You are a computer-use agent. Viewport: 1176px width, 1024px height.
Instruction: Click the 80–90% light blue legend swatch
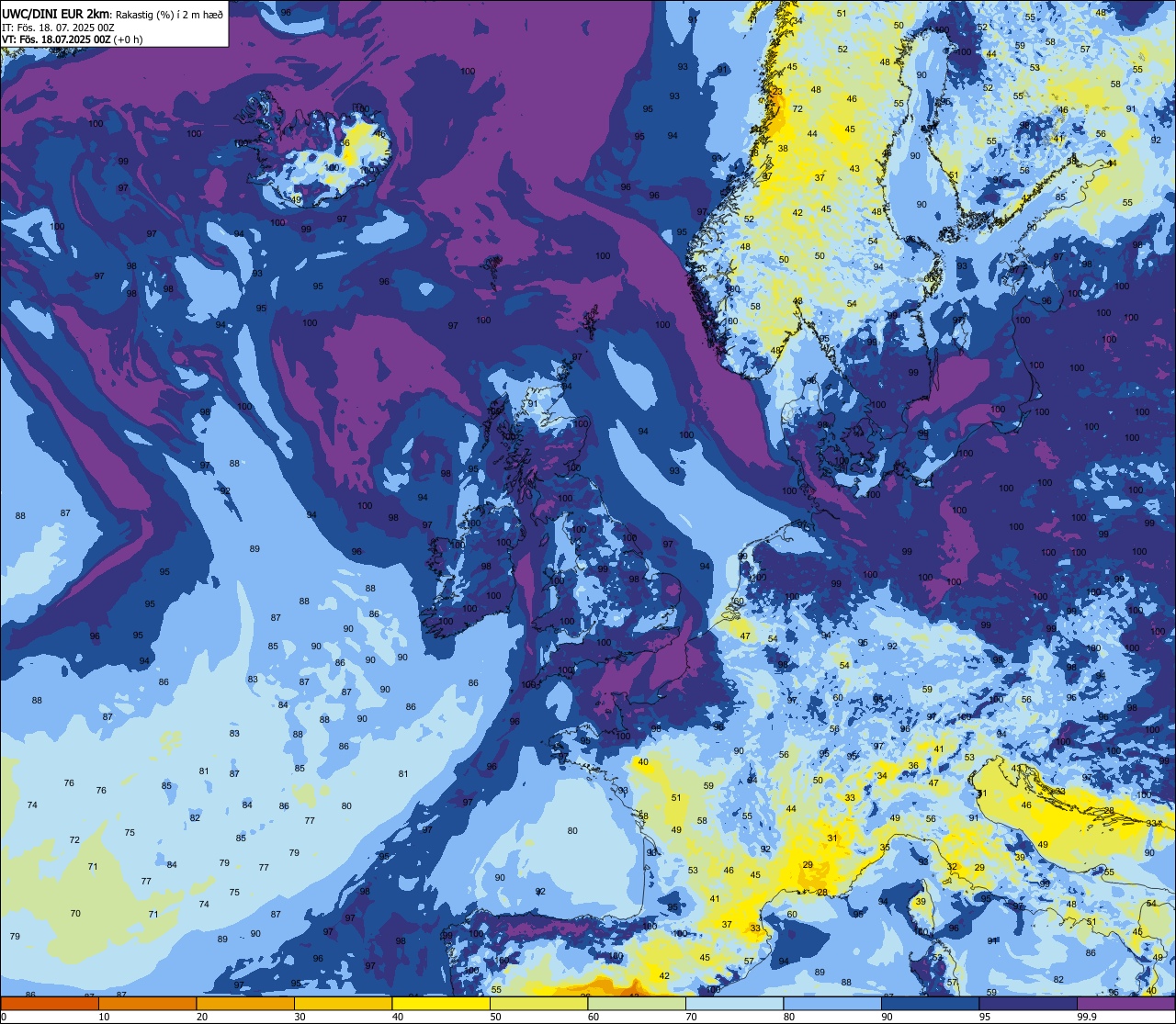click(832, 1004)
